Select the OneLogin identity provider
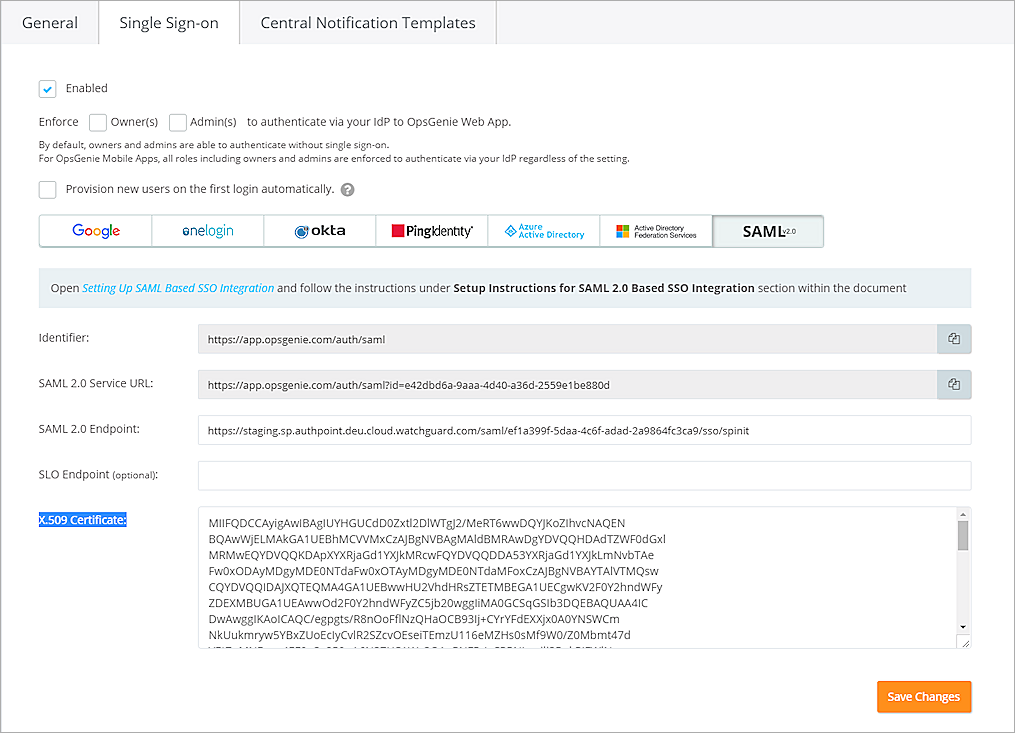The width and height of the screenshot is (1015, 733). [207, 231]
